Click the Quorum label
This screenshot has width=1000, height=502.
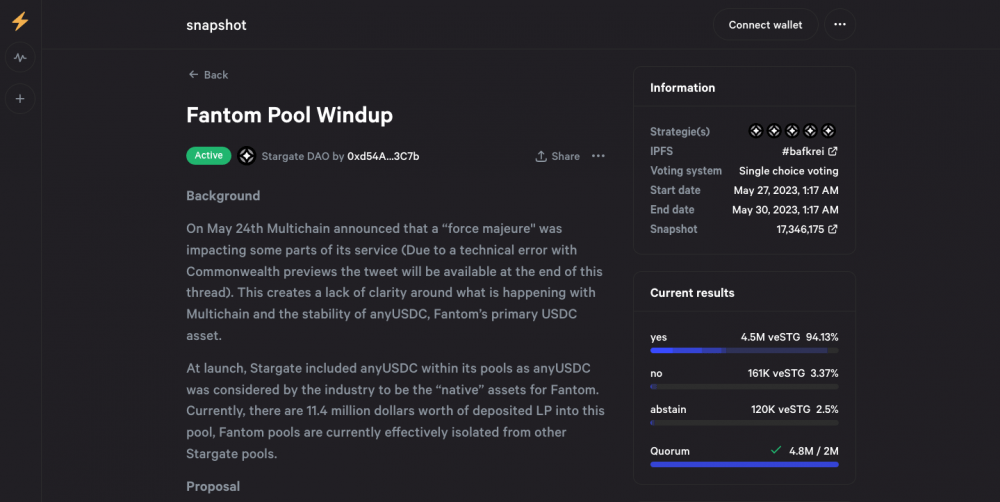670,451
